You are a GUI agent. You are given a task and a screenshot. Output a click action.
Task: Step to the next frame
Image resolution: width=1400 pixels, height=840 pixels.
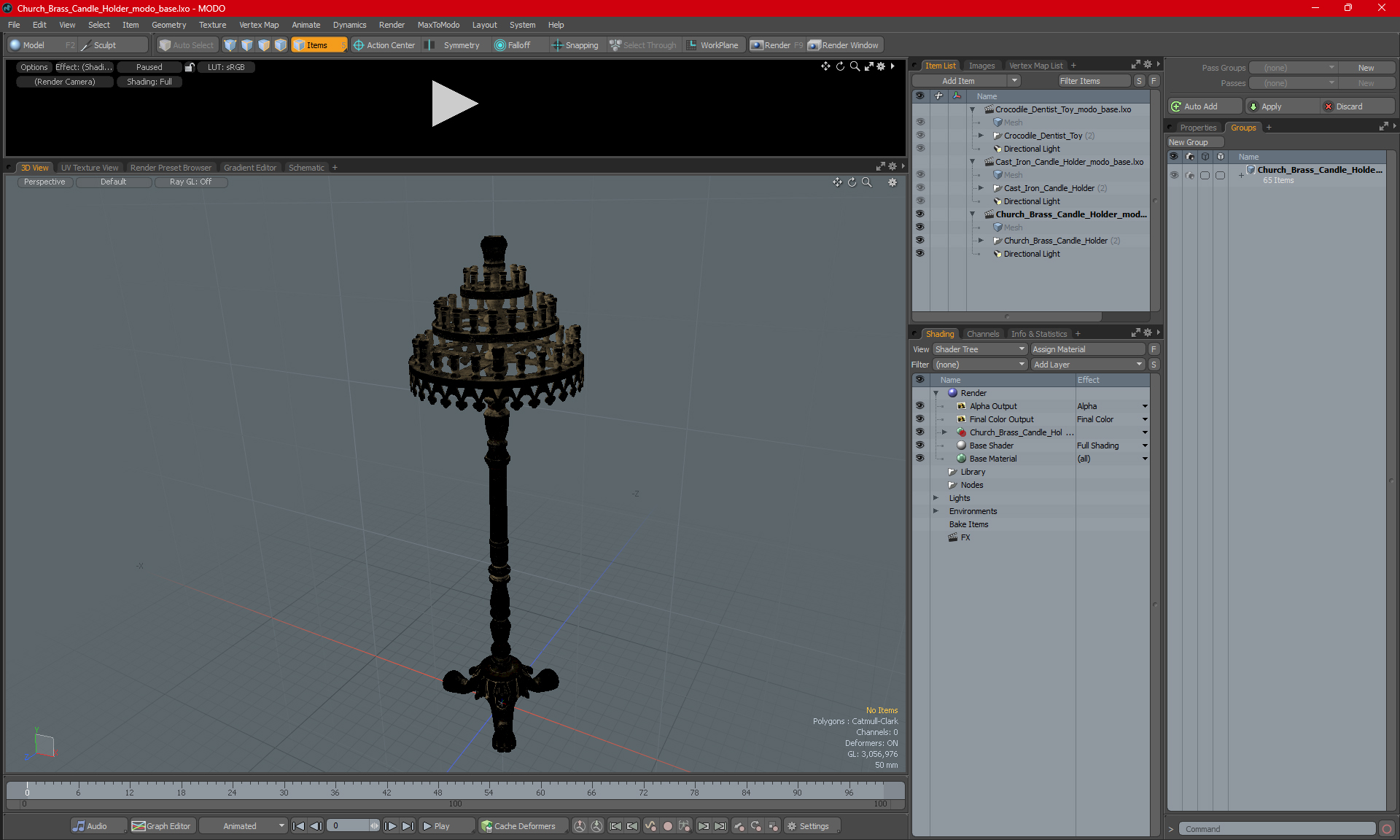pyautogui.click(x=391, y=826)
